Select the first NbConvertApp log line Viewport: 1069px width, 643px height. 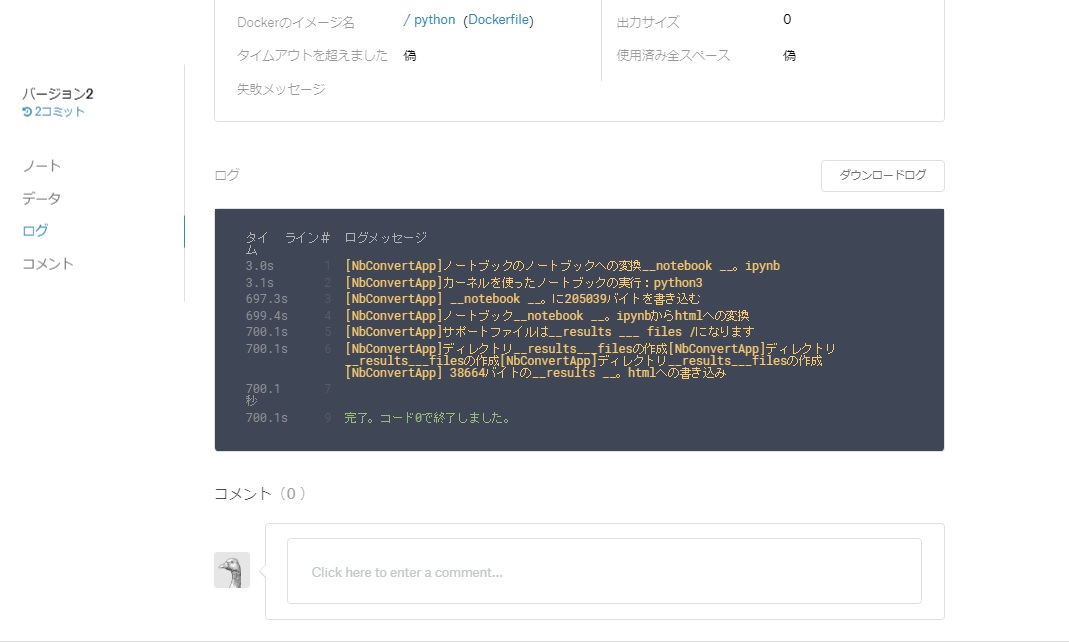pyautogui.click(x=562, y=265)
